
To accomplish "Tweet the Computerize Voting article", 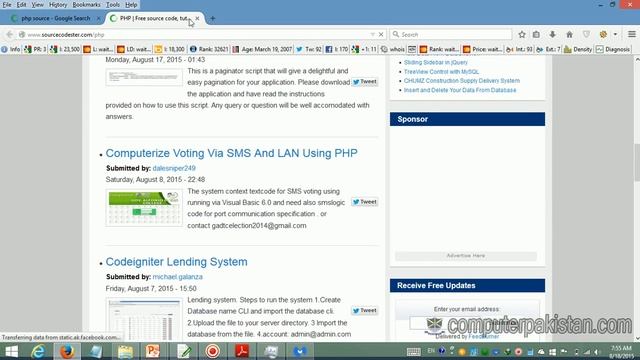I will point(364,202).
